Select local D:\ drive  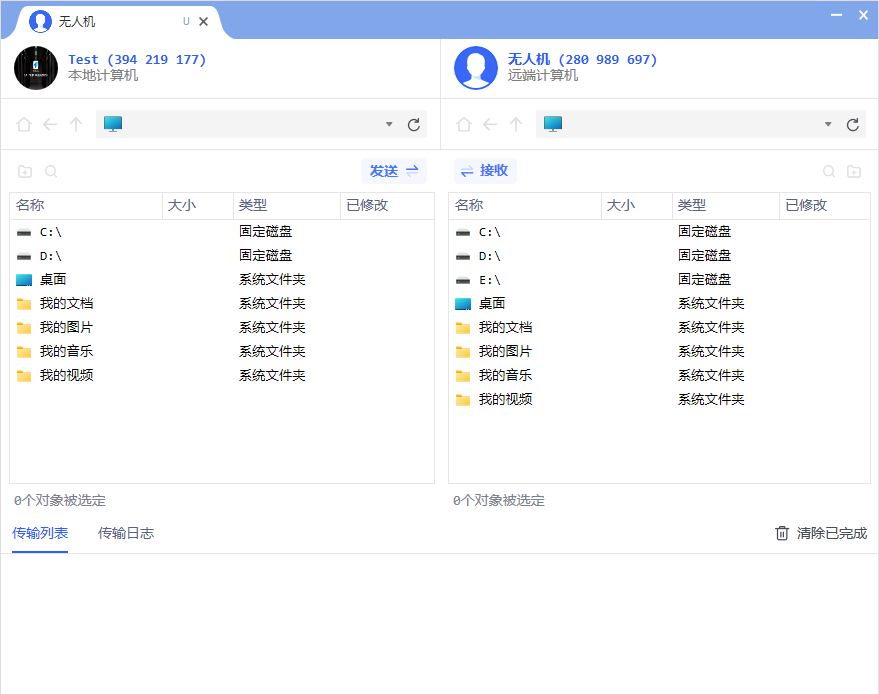(222, 256)
